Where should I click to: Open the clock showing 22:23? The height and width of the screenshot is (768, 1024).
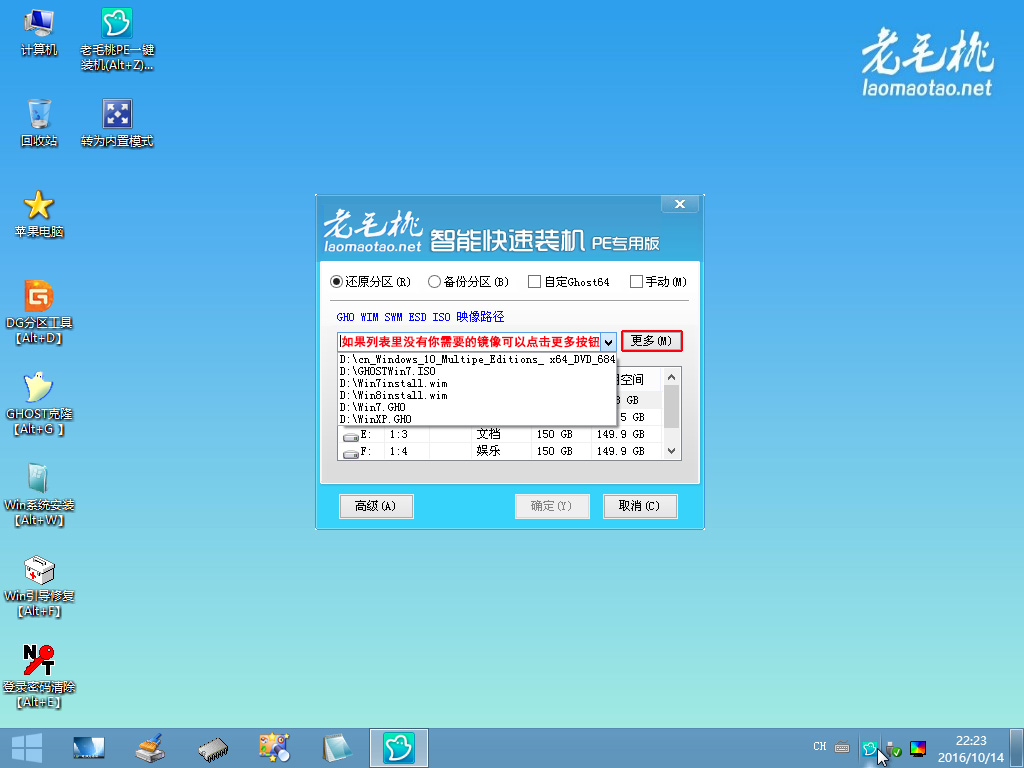click(x=971, y=749)
